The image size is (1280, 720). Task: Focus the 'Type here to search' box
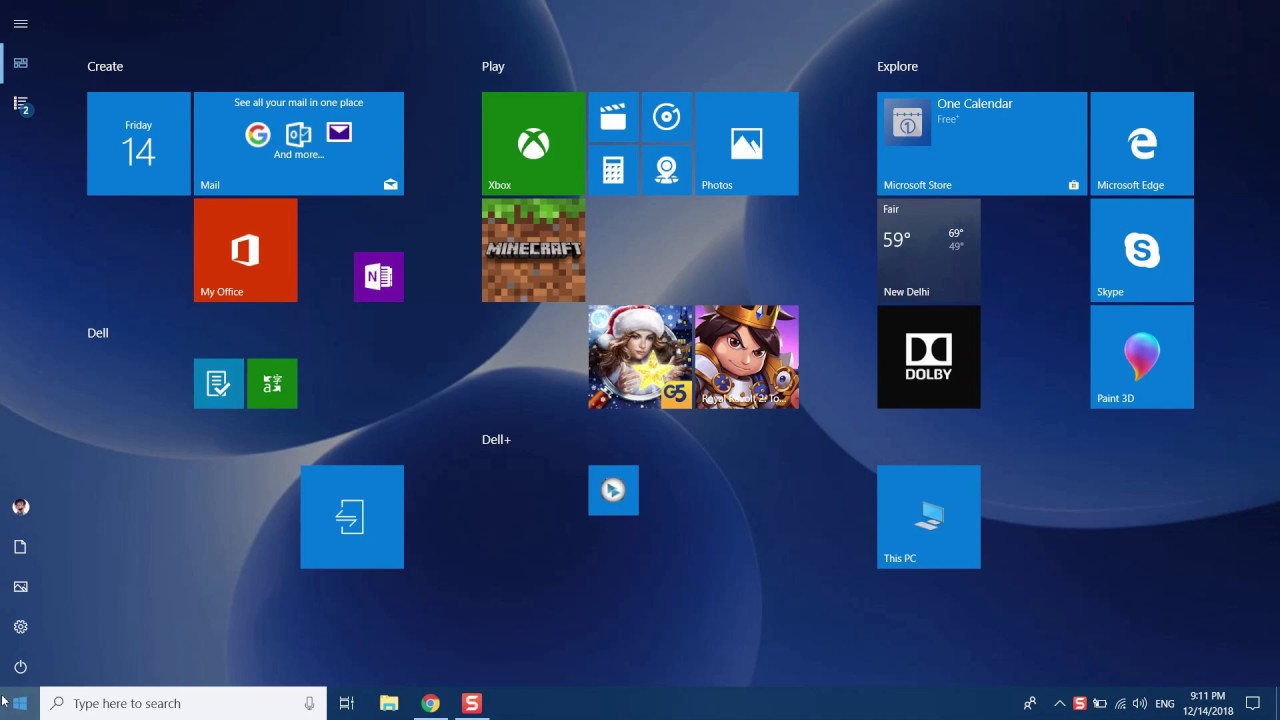[184, 703]
